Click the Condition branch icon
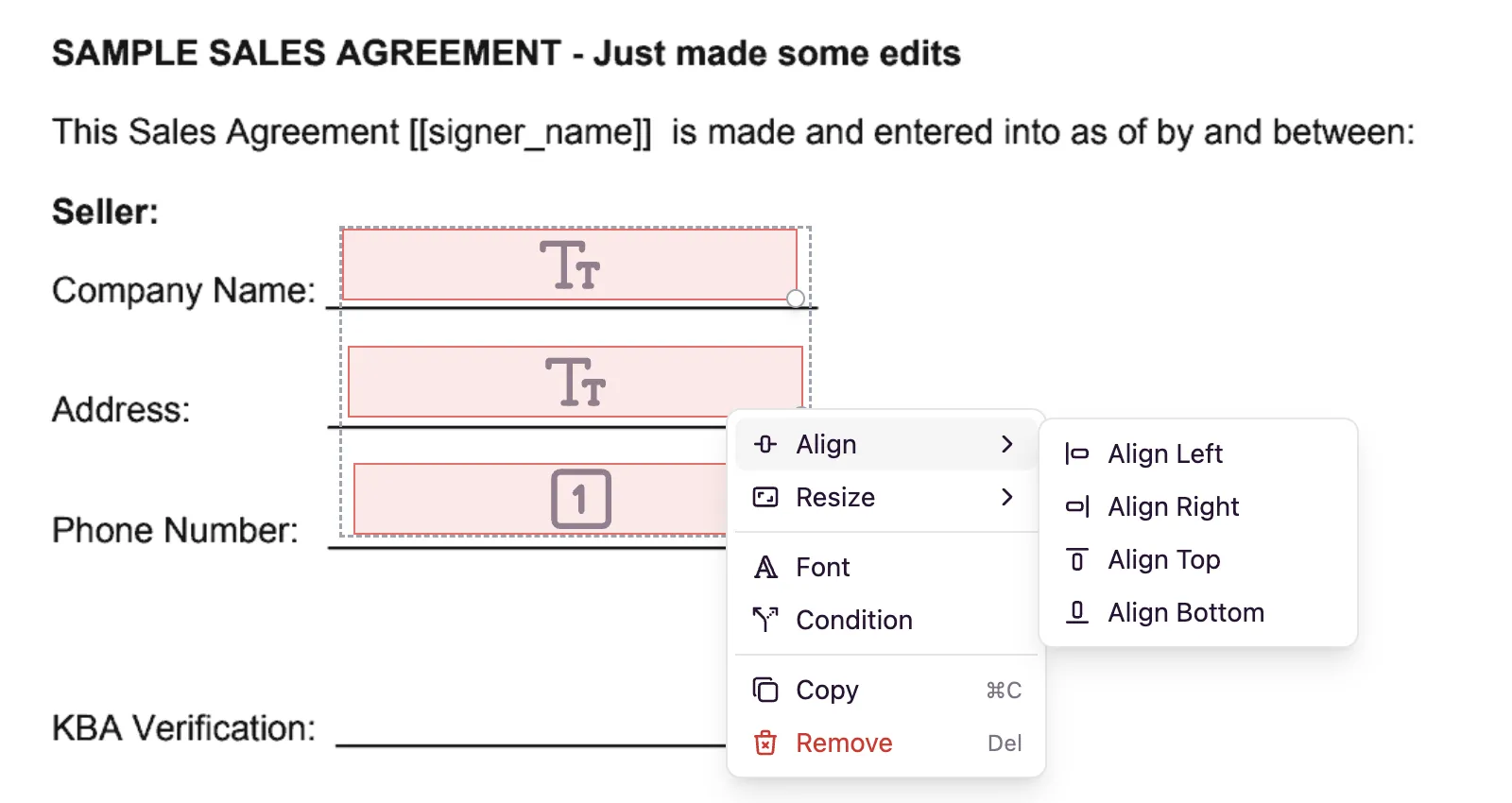This screenshot has height=803, width=1512. click(765, 620)
